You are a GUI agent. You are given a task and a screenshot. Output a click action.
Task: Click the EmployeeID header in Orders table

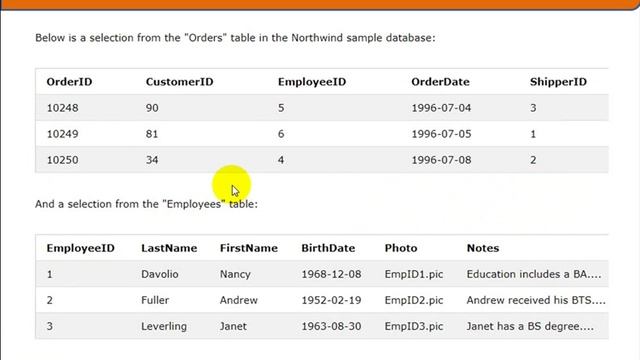point(312,82)
